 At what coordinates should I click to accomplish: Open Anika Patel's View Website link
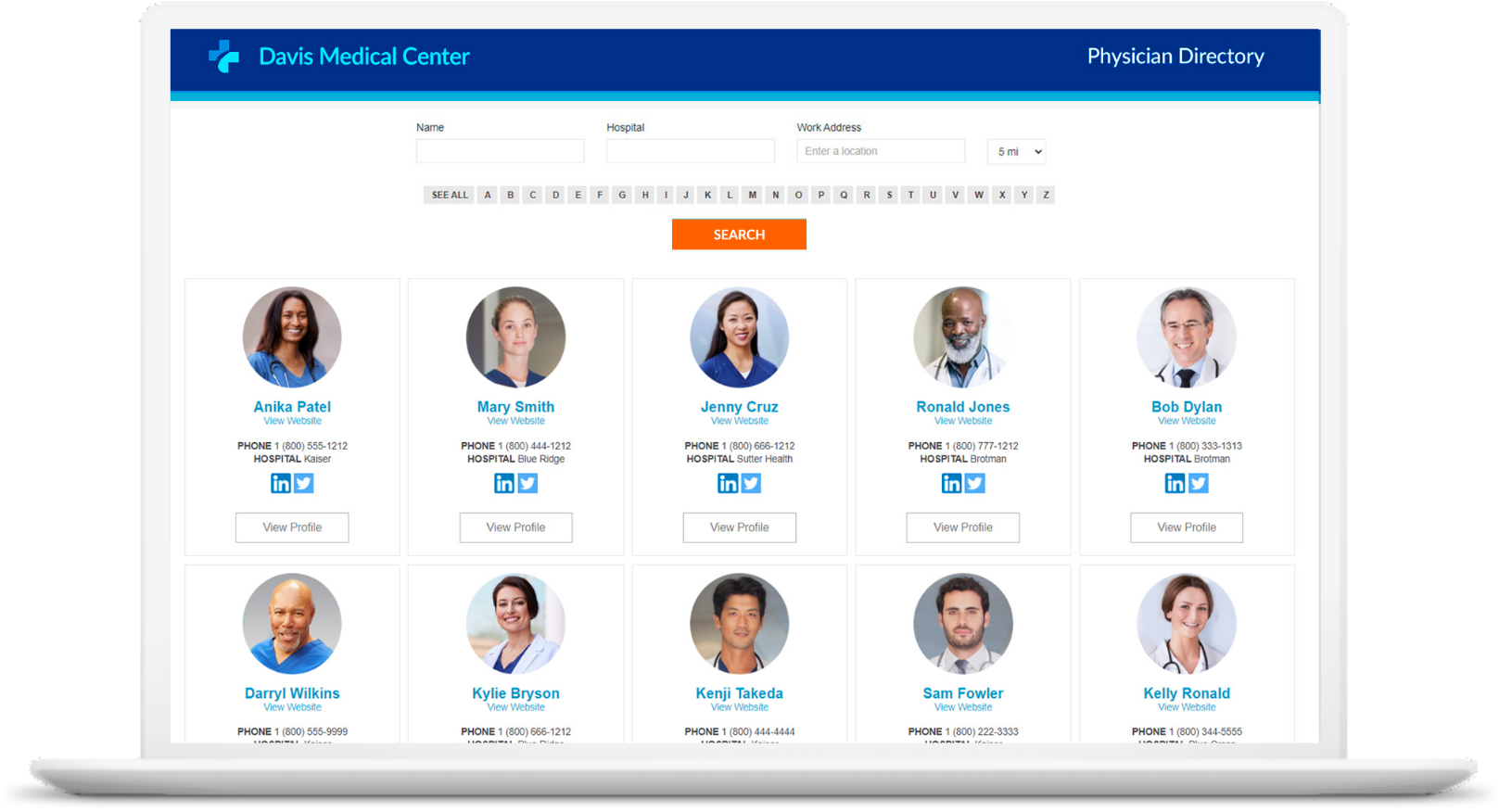point(292,421)
